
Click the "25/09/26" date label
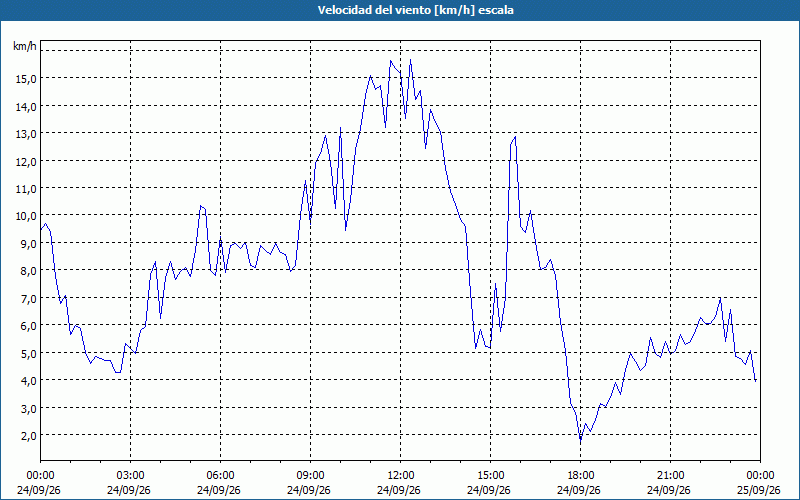[x=759, y=490]
